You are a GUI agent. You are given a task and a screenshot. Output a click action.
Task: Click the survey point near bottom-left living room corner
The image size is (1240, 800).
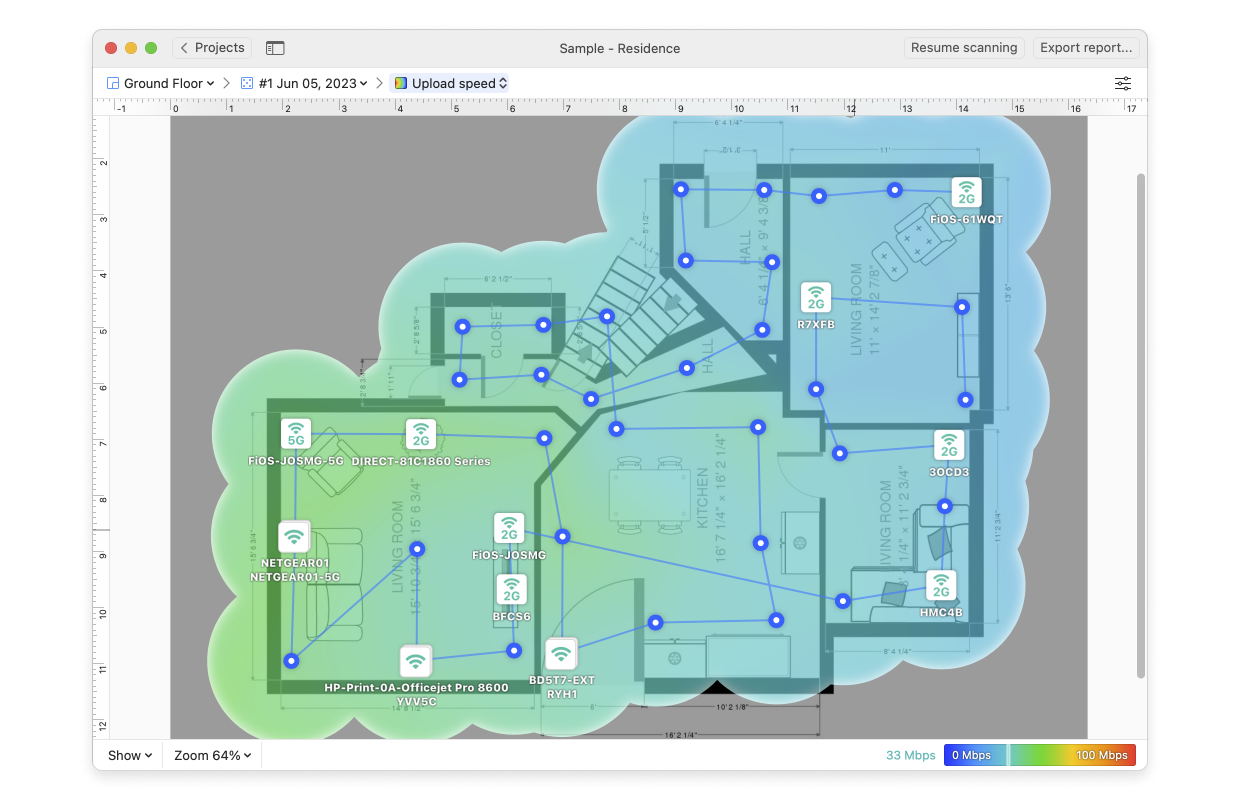(x=291, y=661)
